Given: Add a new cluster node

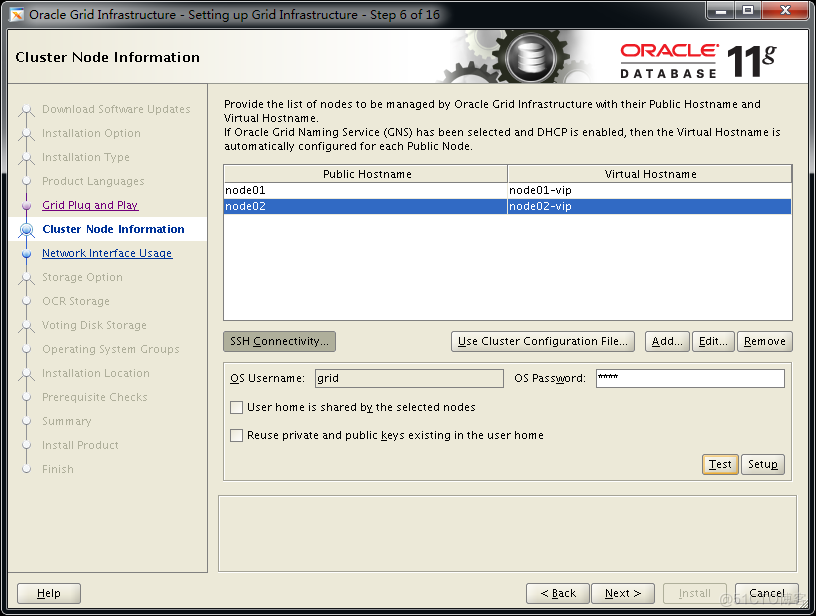Looking at the screenshot, I should pyautogui.click(x=667, y=341).
